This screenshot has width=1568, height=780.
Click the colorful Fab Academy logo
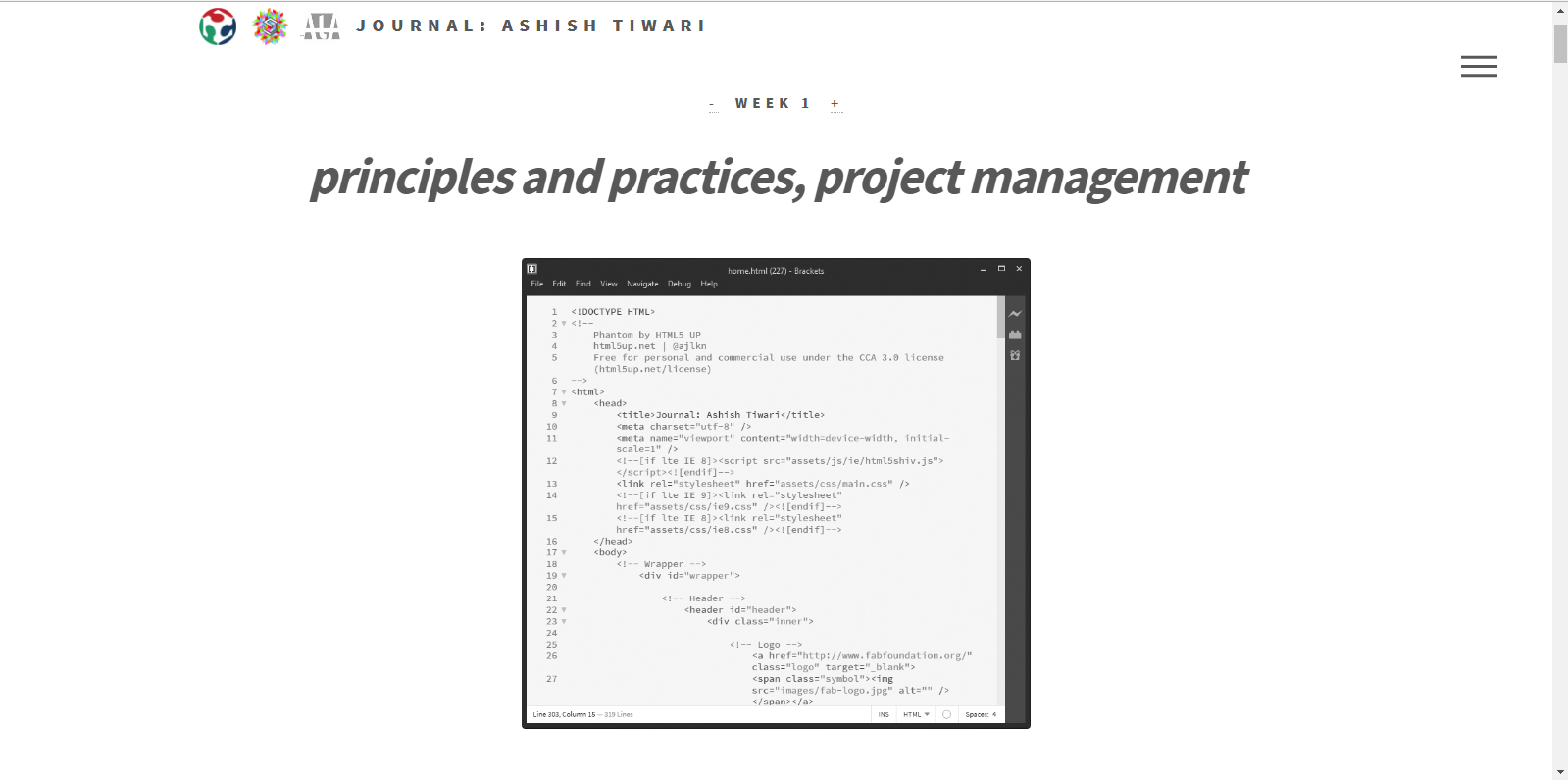tap(270, 26)
